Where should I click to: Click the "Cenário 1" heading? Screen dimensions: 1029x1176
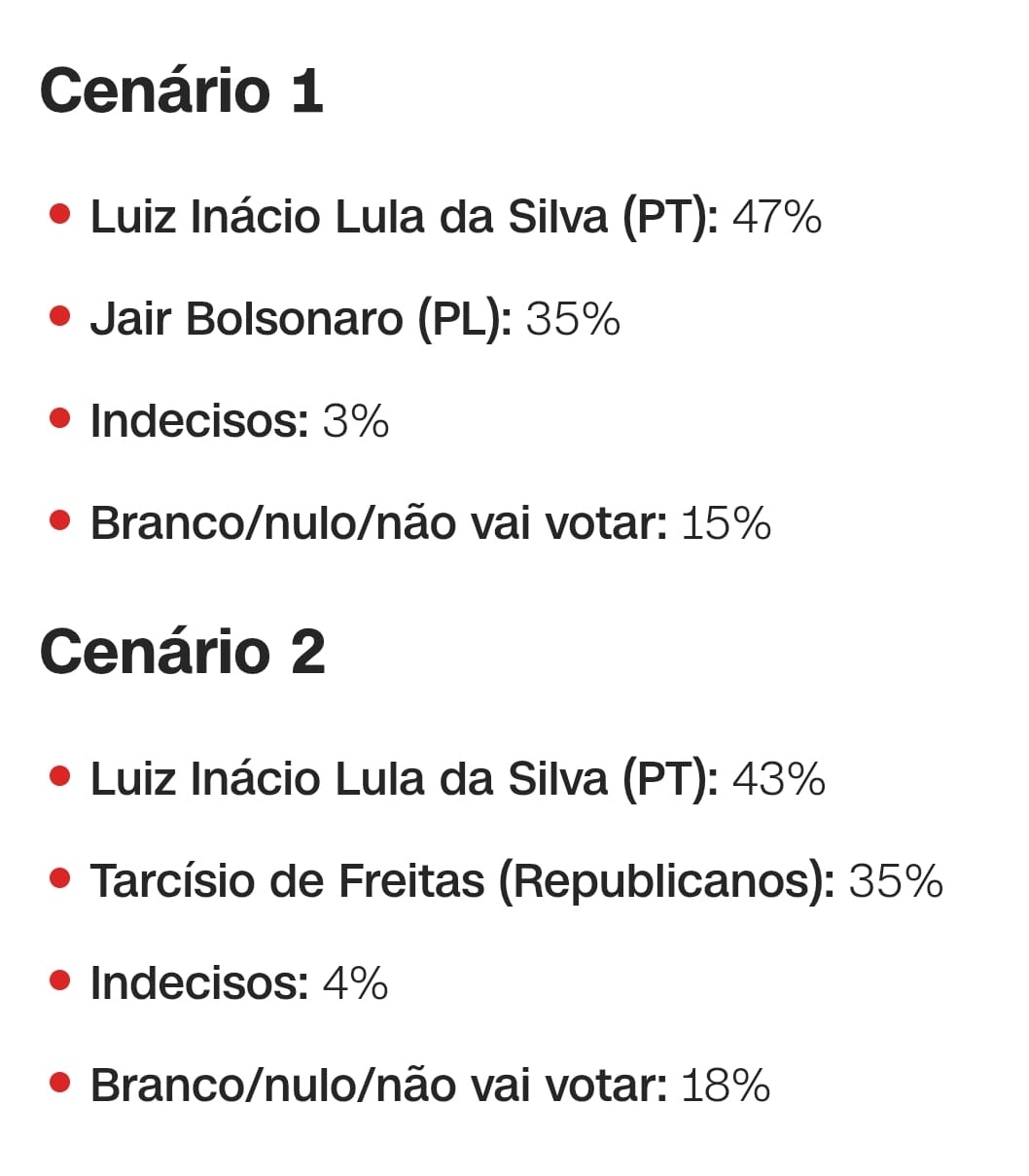181,90
